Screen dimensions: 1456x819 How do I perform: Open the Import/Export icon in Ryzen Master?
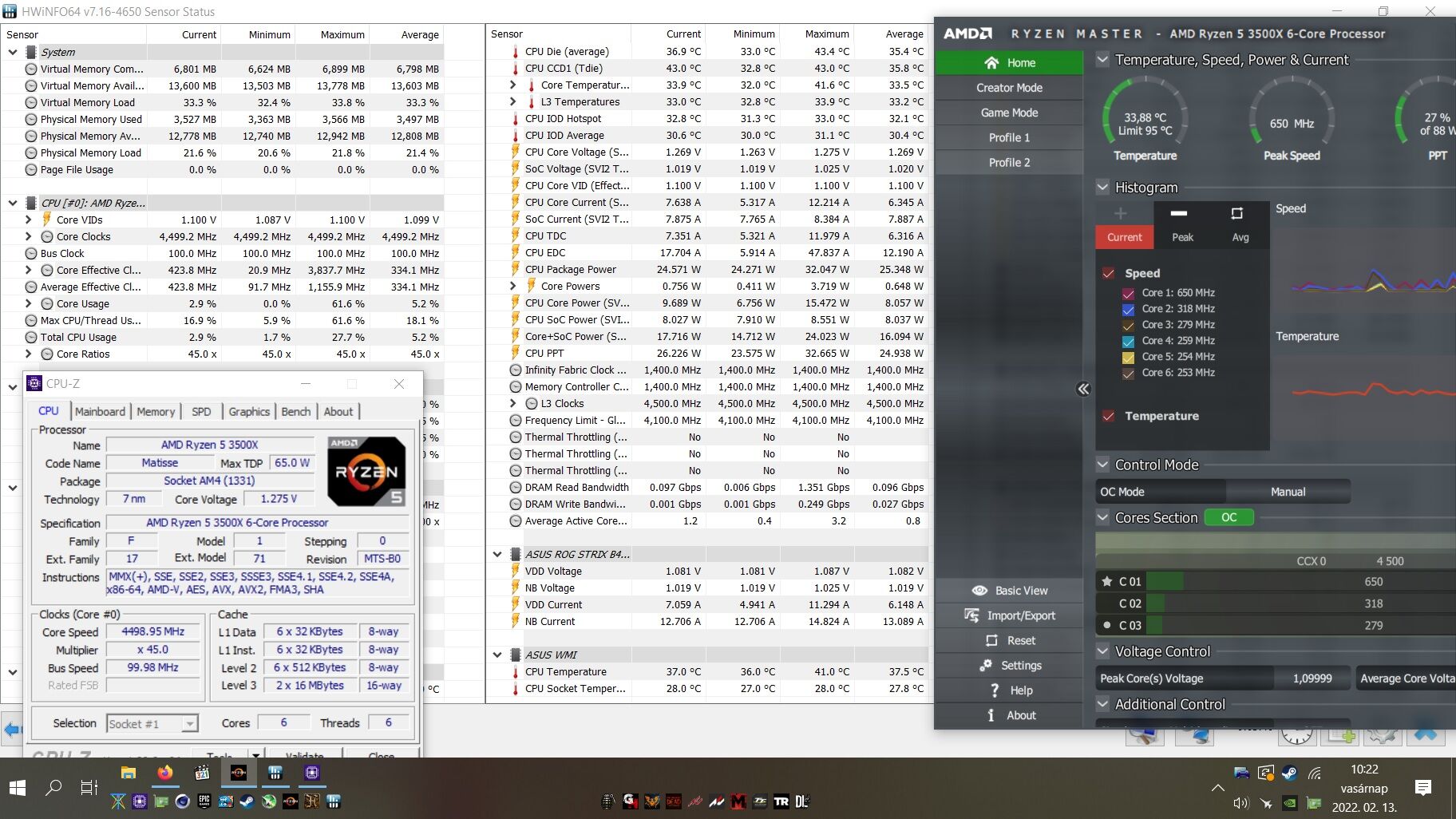(x=971, y=615)
